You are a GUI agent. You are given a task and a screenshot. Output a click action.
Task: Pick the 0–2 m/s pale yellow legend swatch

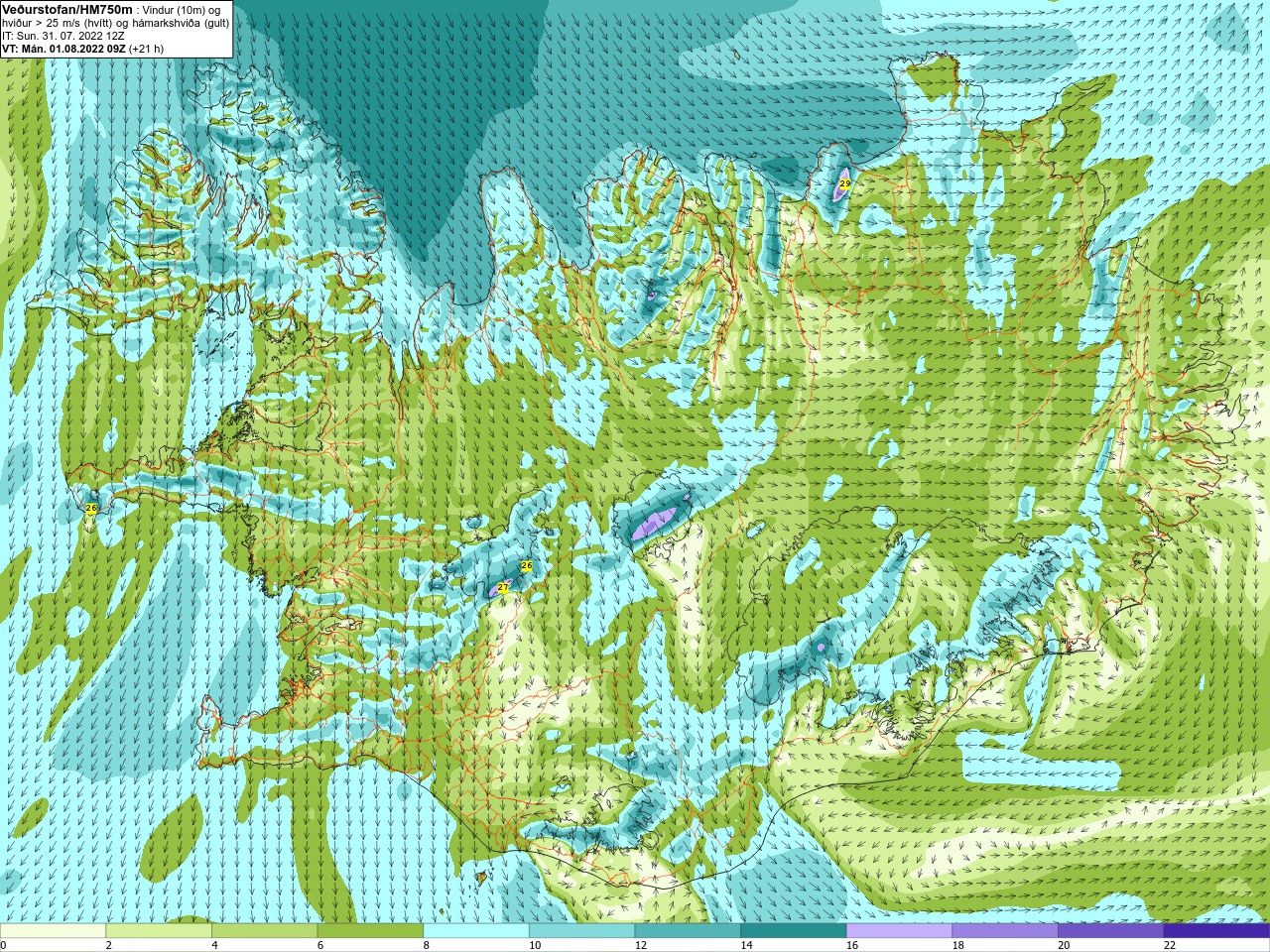pos(53,931)
